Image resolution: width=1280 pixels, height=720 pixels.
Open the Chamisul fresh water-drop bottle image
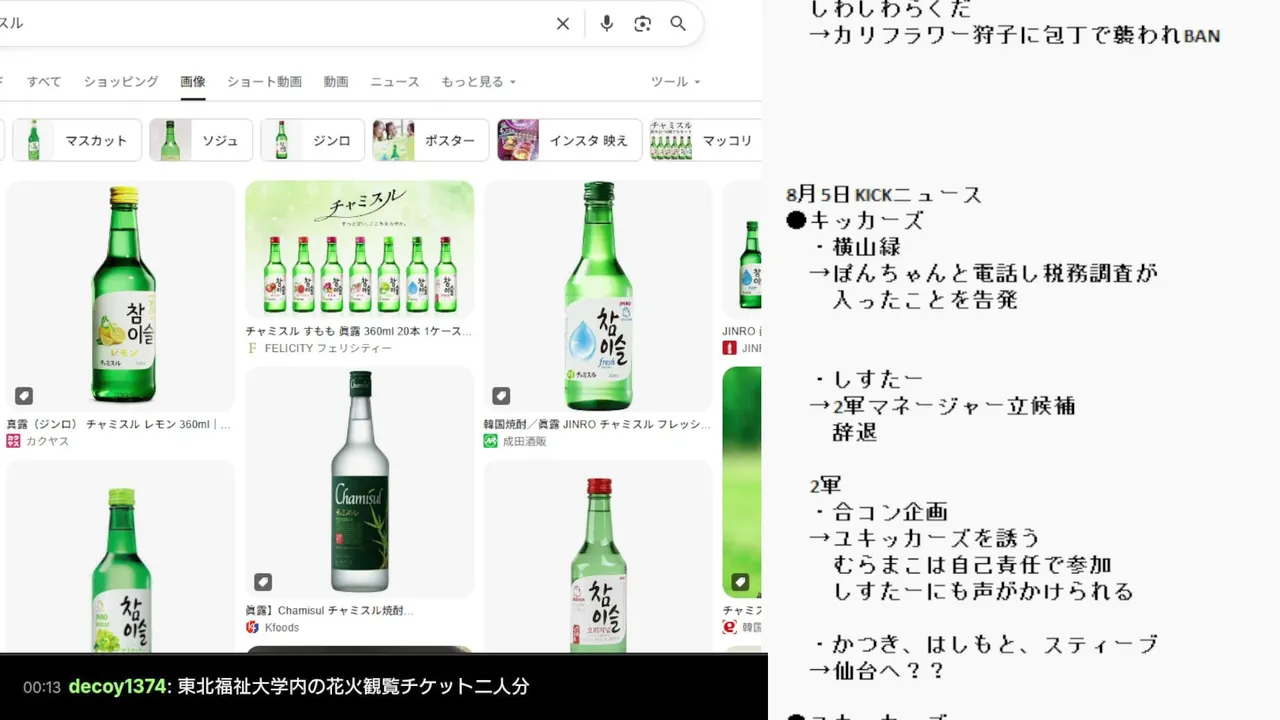click(598, 296)
